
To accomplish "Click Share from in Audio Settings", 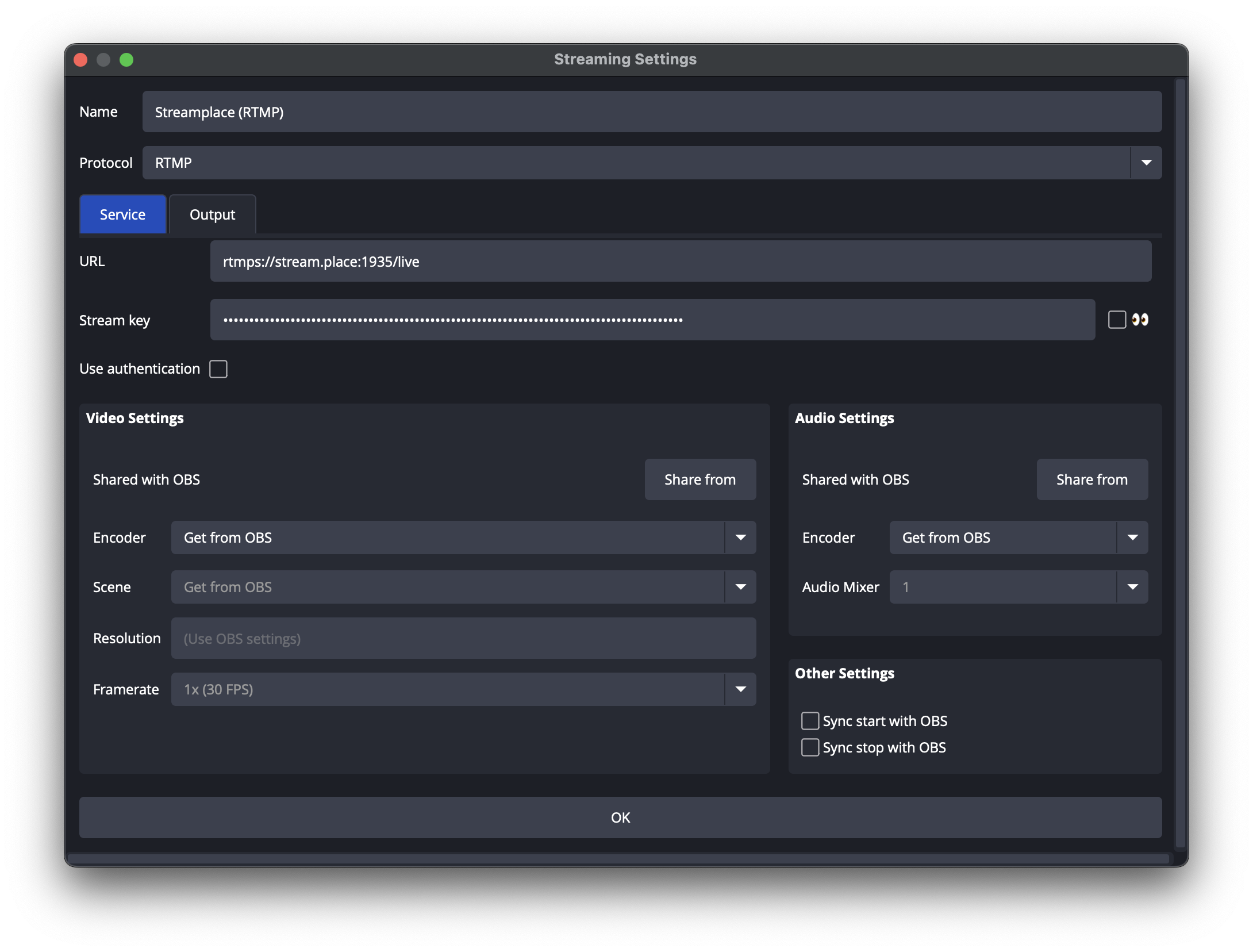I will pyautogui.click(x=1091, y=479).
